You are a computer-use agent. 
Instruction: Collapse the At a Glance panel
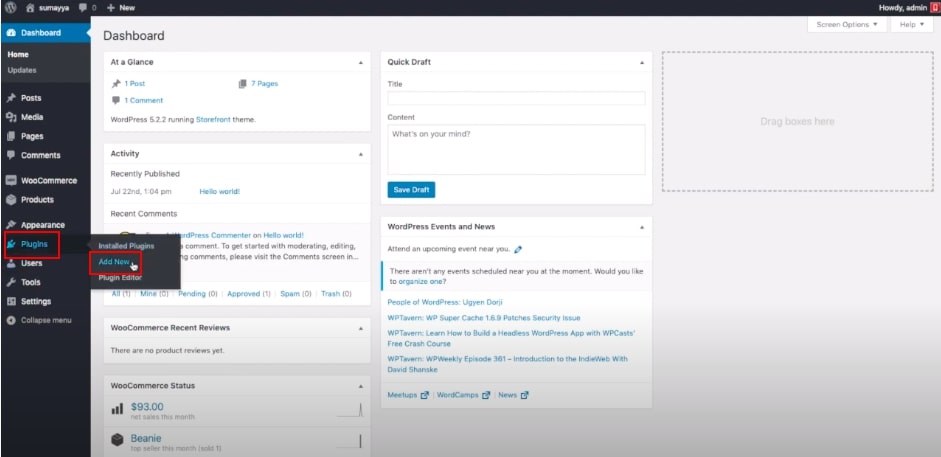tap(361, 62)
